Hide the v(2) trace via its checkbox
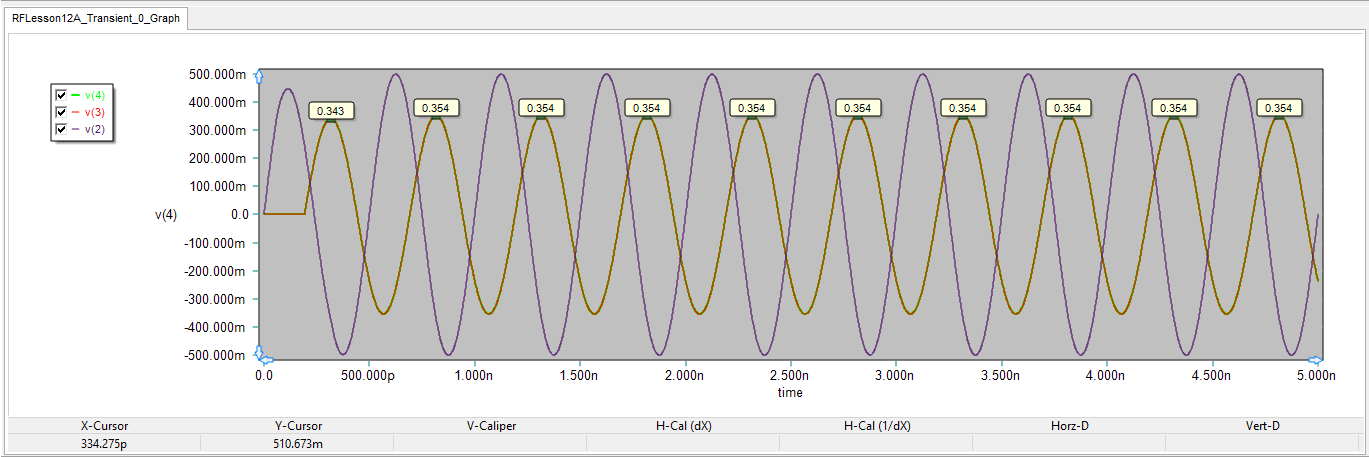This screenshot has height=457, width=1369. (x=61, y=129)
